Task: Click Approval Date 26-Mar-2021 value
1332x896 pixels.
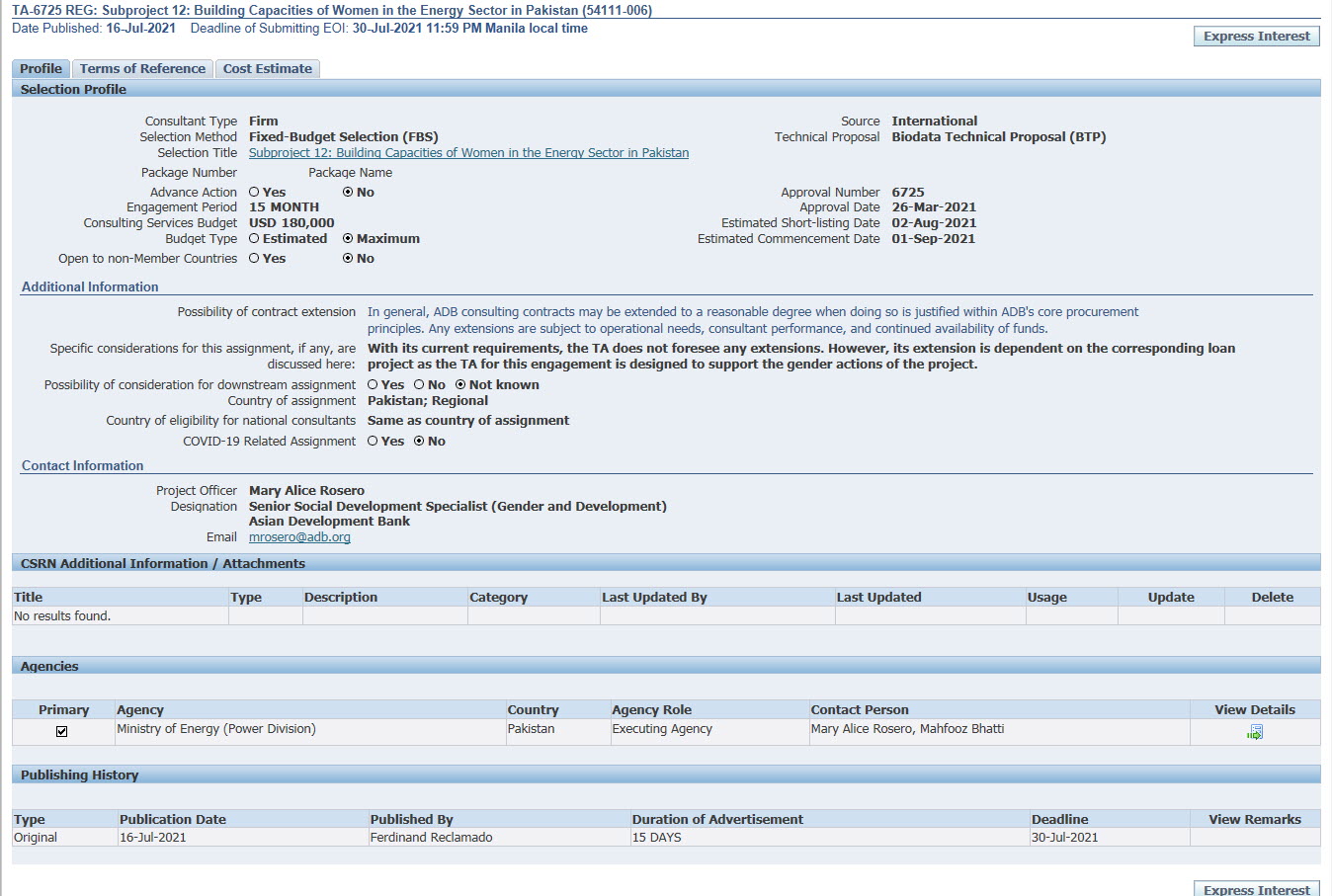Action: 934,207
